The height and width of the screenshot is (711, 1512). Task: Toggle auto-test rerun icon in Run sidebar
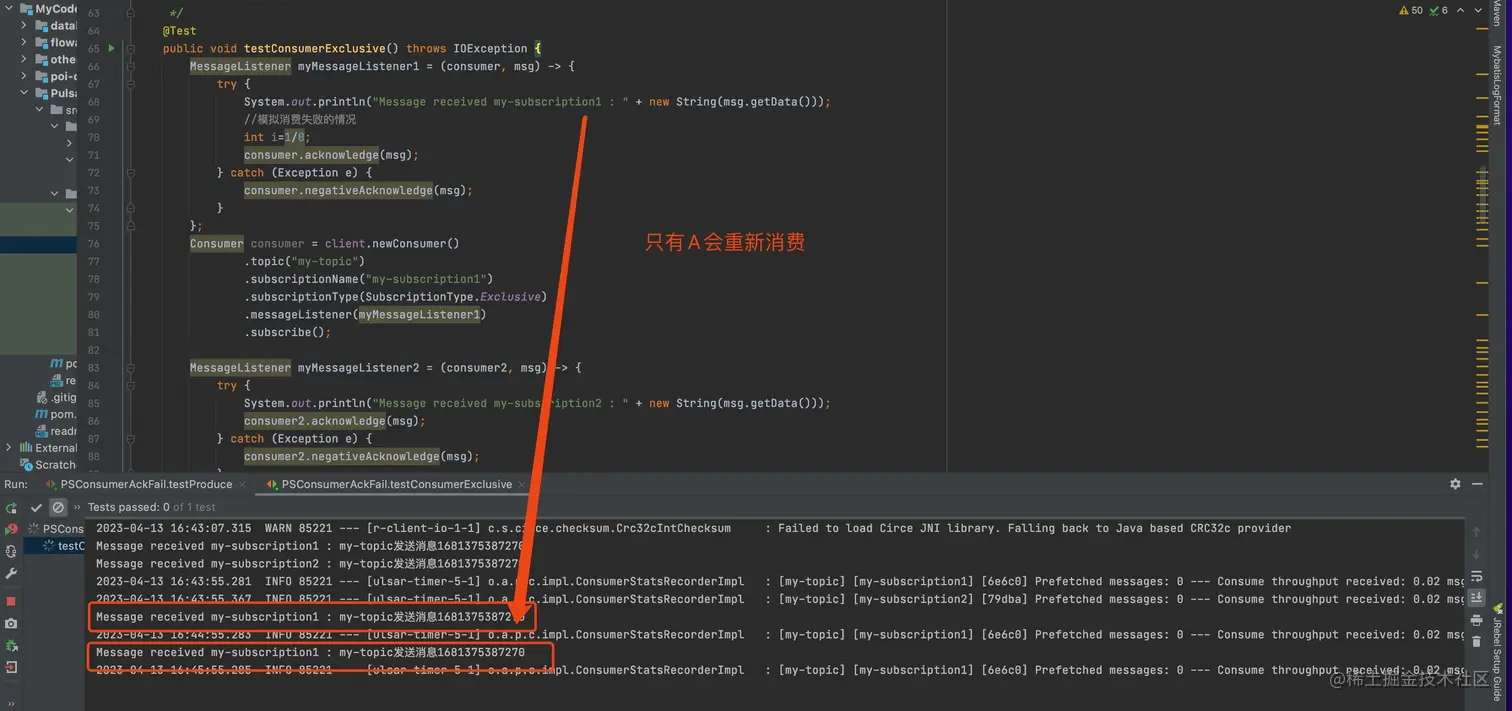pos(11,551)
